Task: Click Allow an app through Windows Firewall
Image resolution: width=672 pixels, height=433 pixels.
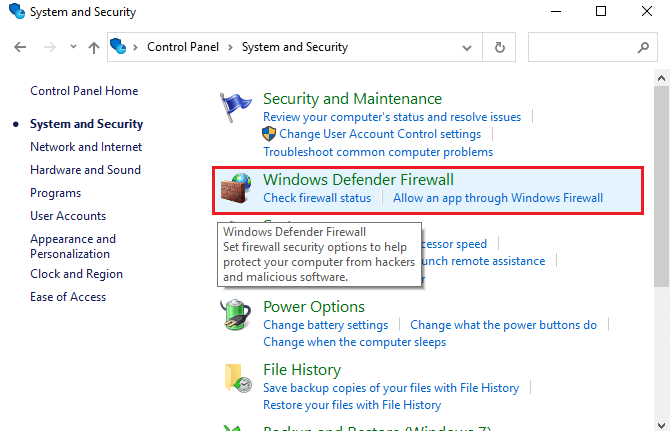Action: click(498, 198)
